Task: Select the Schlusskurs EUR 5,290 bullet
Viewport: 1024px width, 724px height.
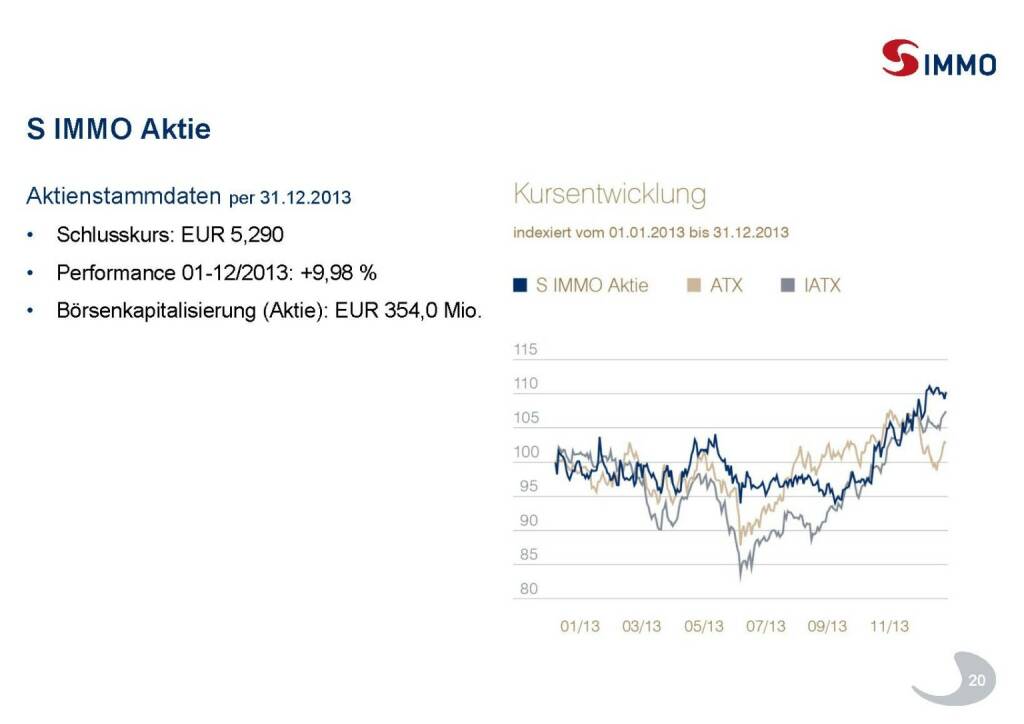Action: (170, 236)
